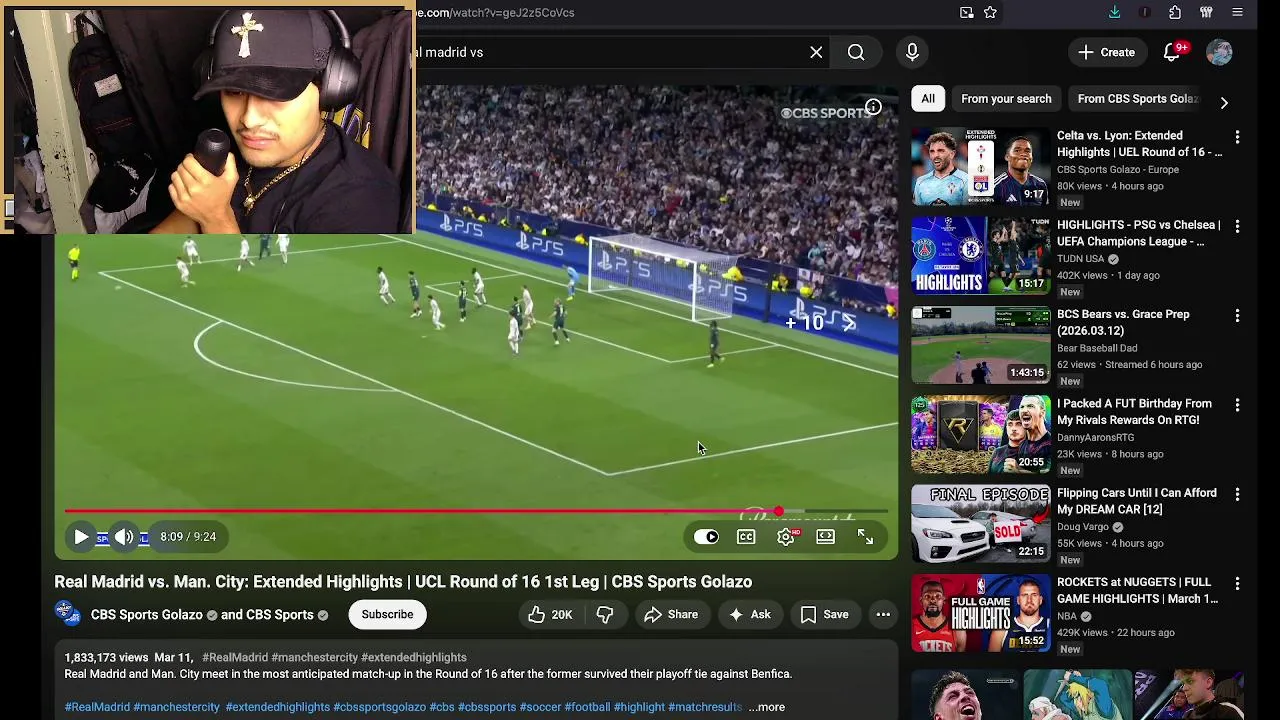
Task: Open the Create menu
Action: tap(1107, 52)
